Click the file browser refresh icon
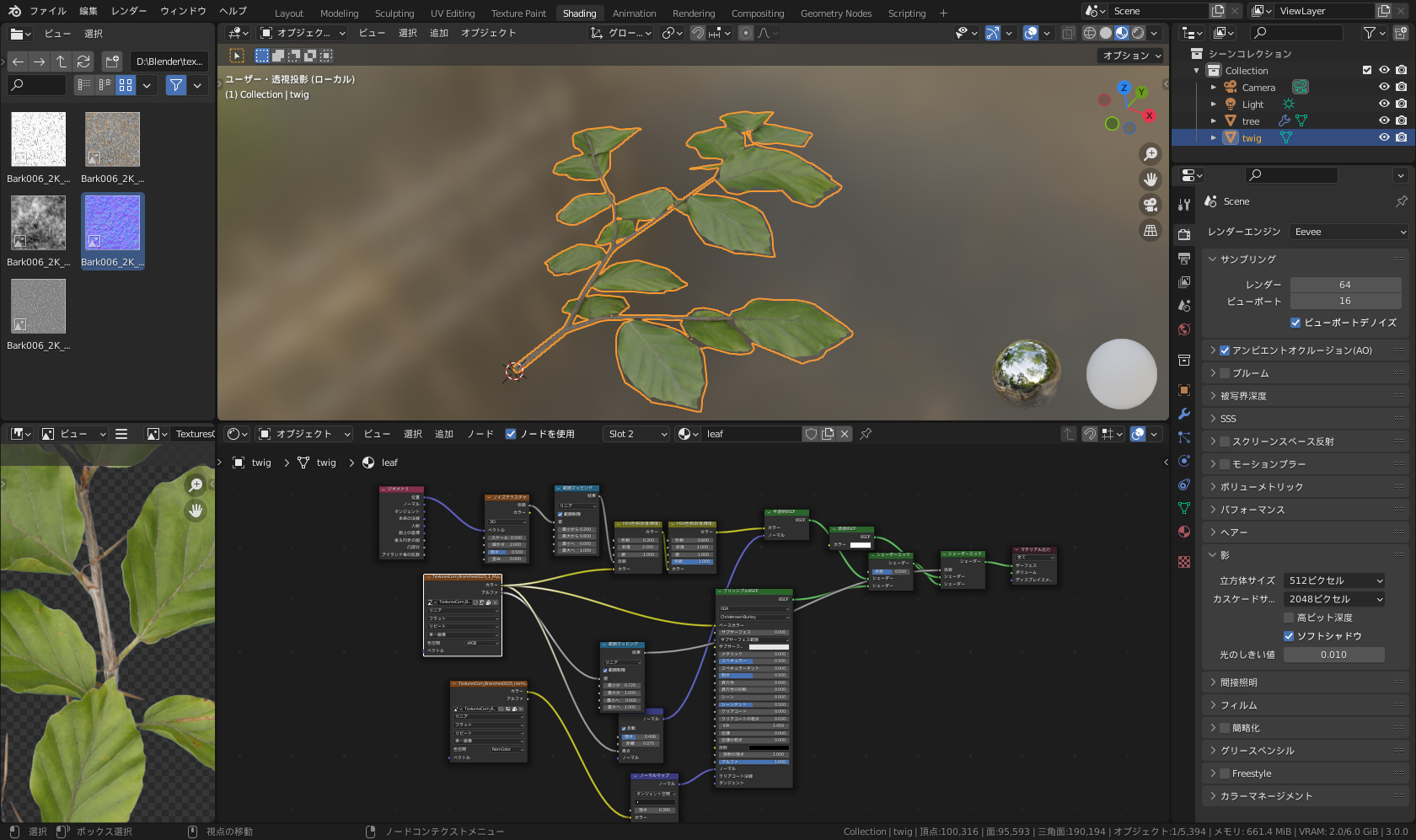Viewport: 1416px width, 840px height. coord(83,62)
